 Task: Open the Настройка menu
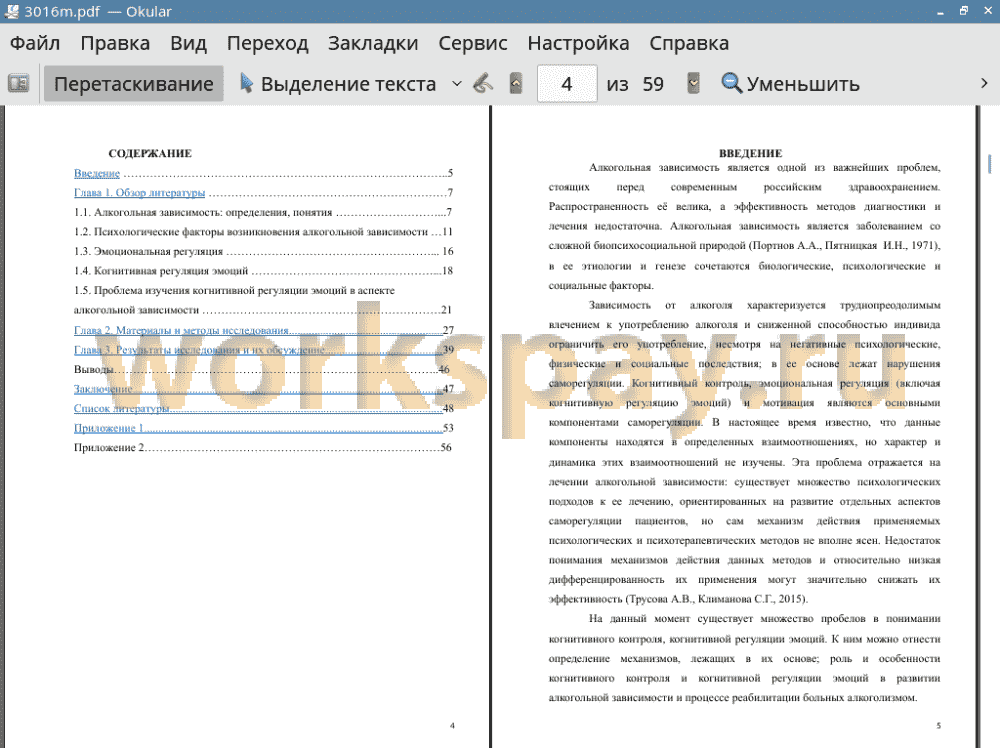tap(578, 43)
